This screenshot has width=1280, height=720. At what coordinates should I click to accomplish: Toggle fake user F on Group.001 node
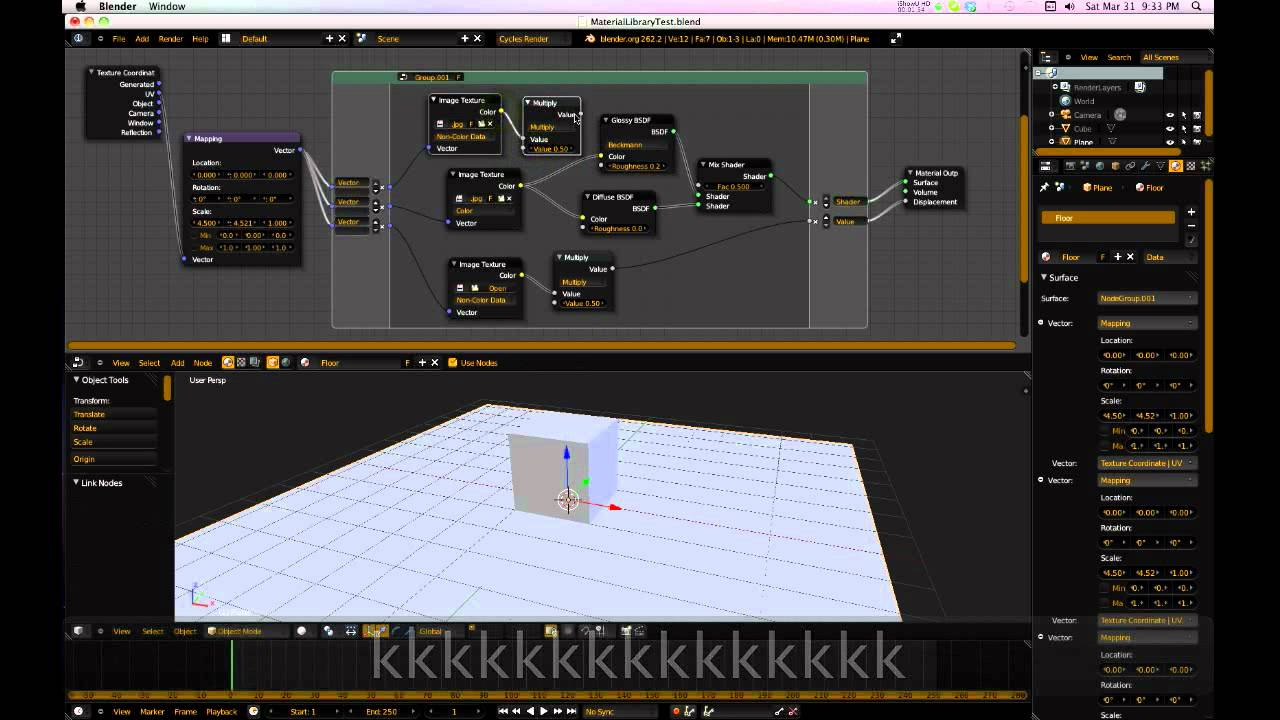click(x=459, y=77)
